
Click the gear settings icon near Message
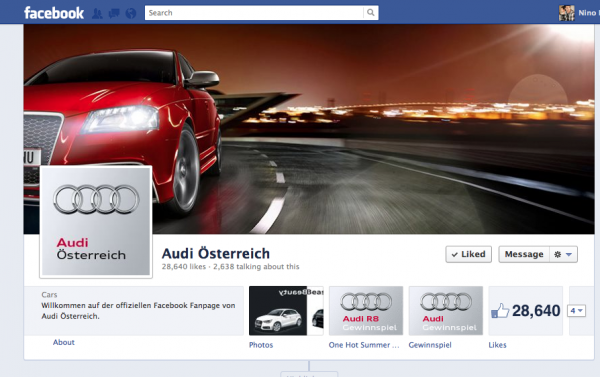tap(558, 255)
